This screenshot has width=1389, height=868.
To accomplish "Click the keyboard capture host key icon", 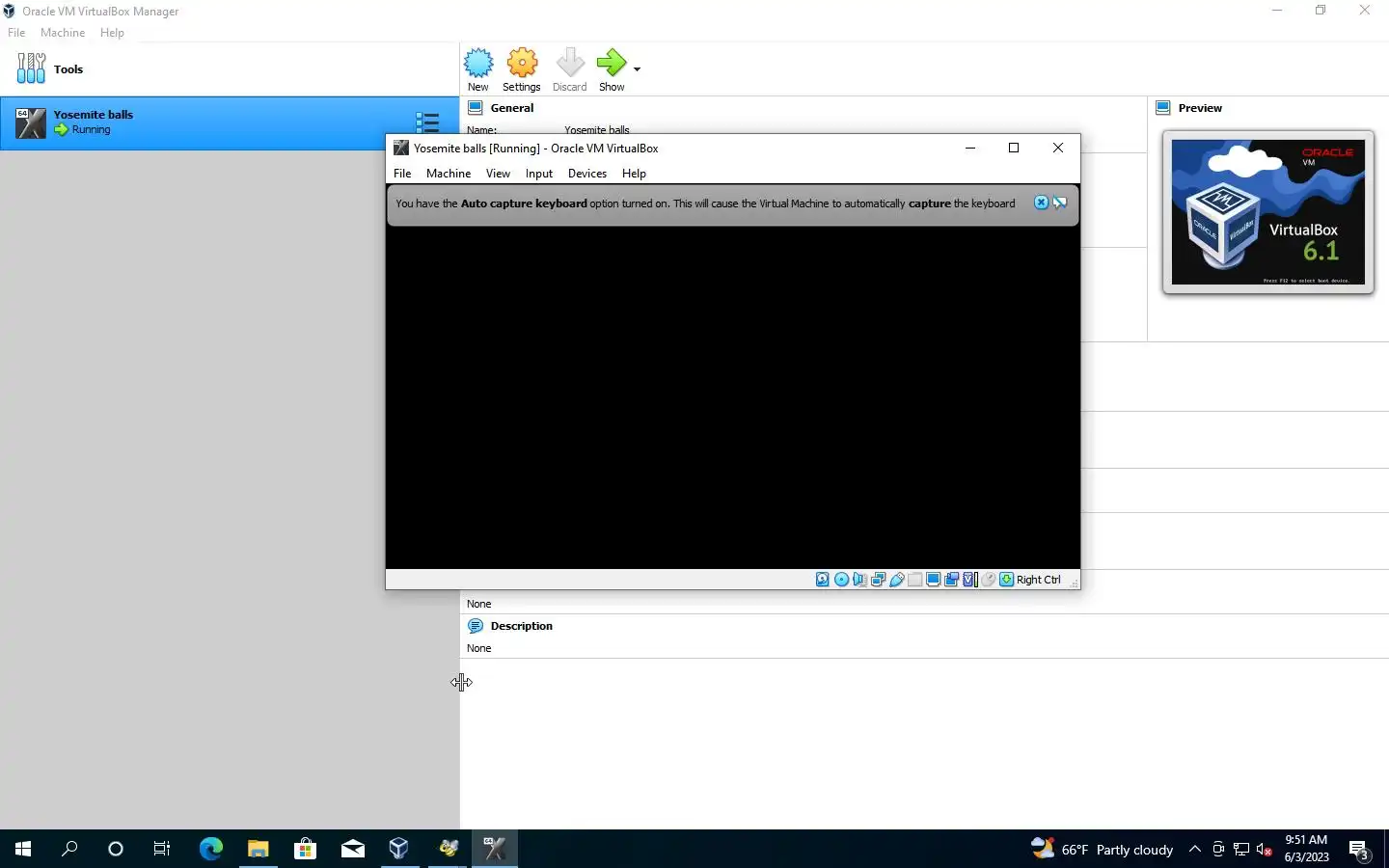I will tap(1006, 580).
